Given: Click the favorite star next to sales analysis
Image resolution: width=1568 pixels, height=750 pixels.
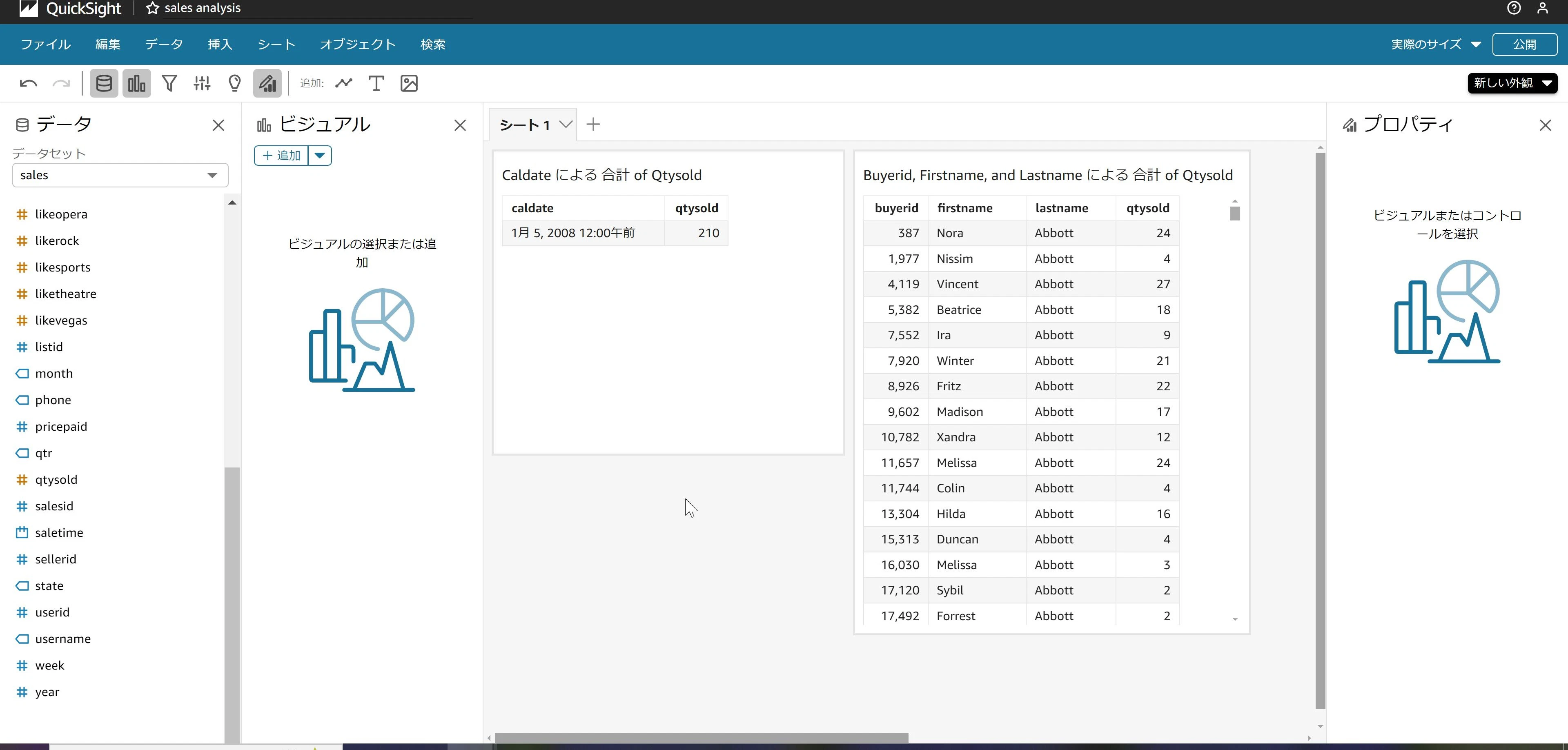Looking at the screenshot, I should point(152,8).
